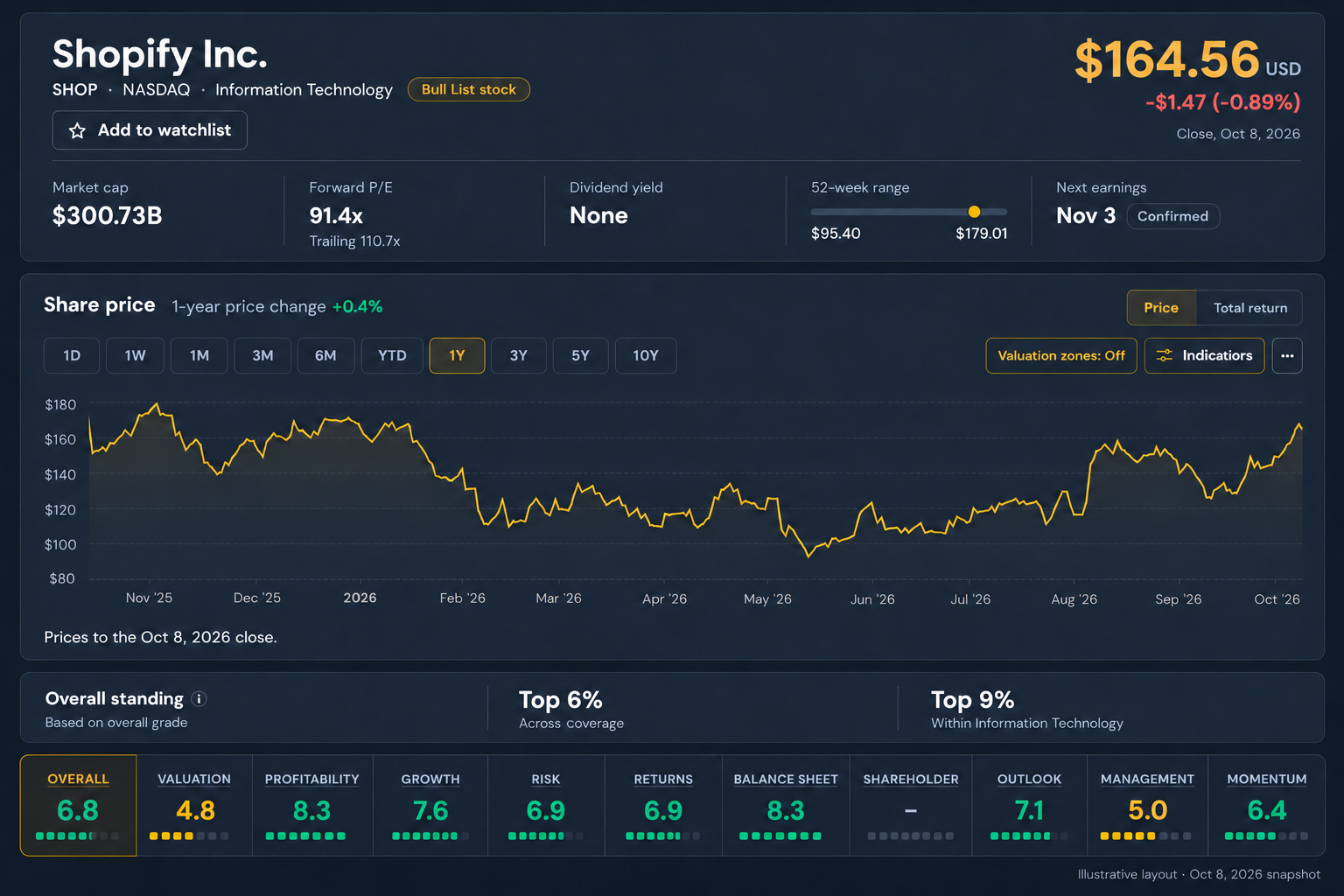The height and width of the screenshot is (896, 1344).
Task: Select the 1Y time range
Action: click(457, 355)
